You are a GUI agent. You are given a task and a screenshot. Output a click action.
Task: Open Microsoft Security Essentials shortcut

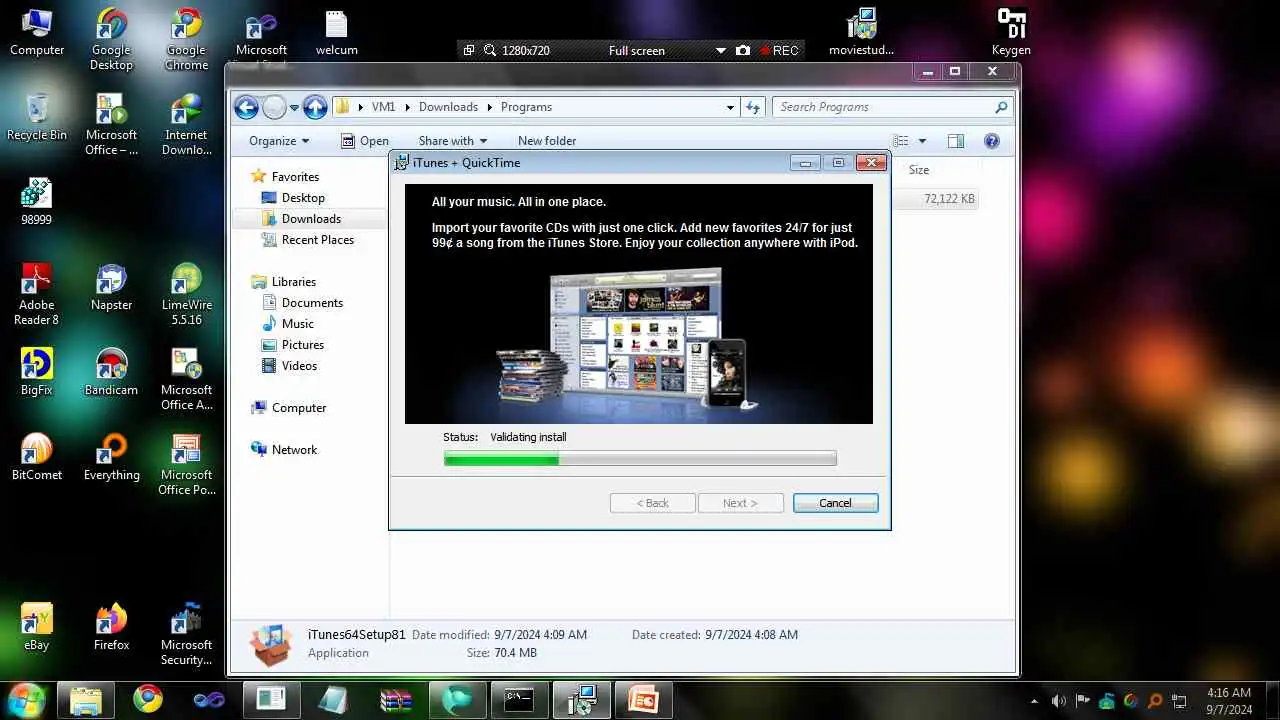(186, 635)
